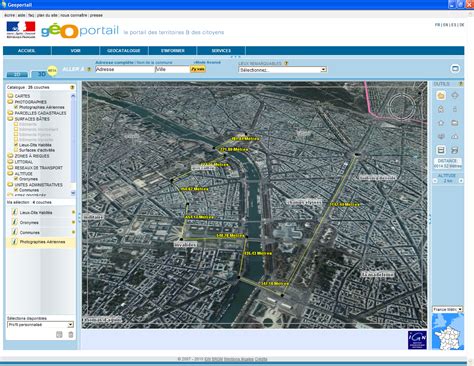Increase altitude with the plus button
Screen dimensions: 474x366
click(x=461, y=181)
